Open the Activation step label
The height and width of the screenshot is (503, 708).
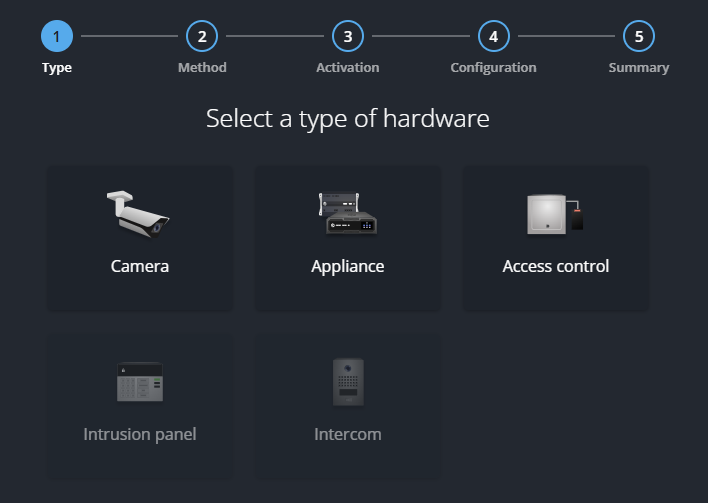pyautogui.click(x=348, y=68)
